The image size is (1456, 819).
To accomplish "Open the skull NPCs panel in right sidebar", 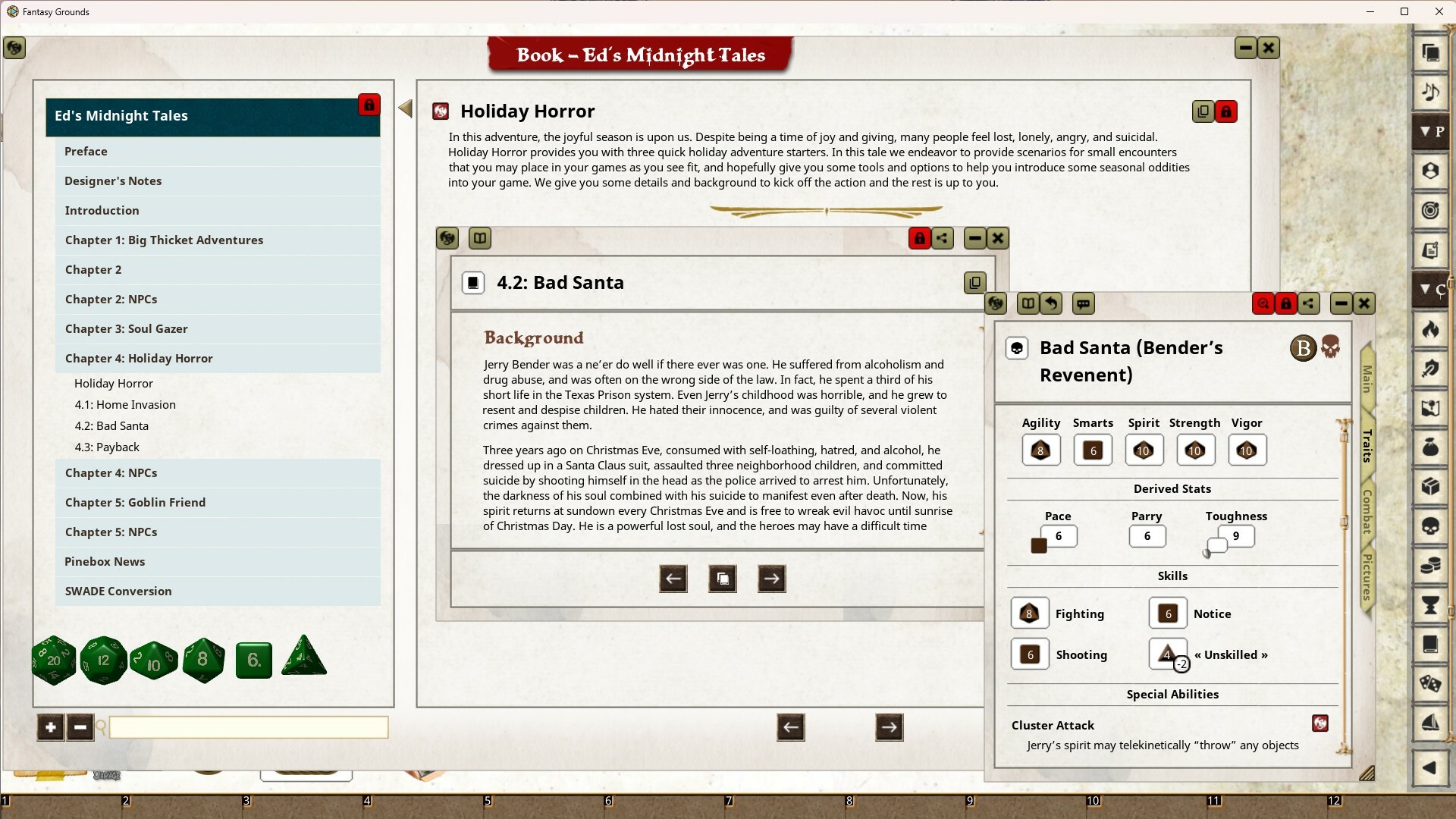I will tap(1430, 526).
